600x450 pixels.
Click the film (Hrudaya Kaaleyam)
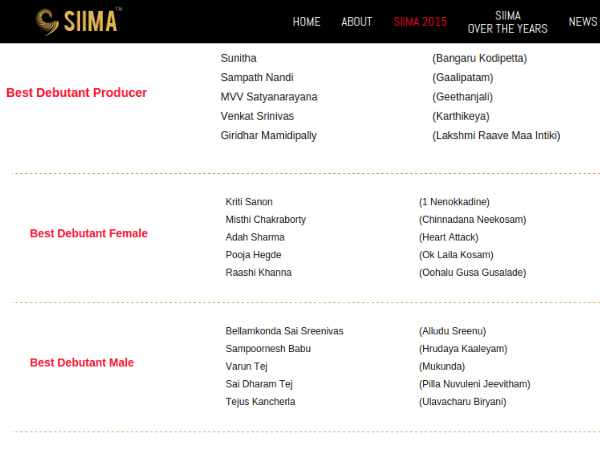coord(463,349)
